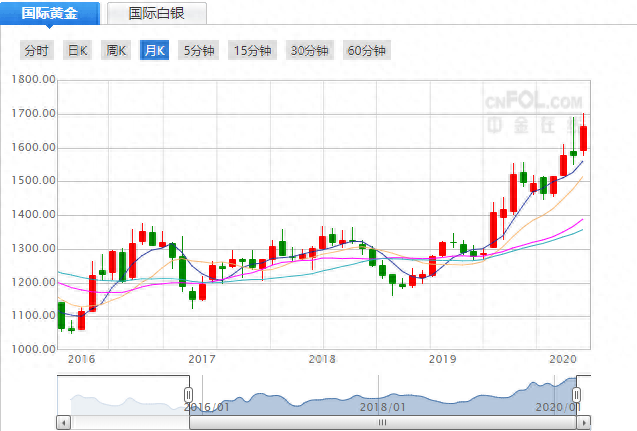Click the 2018/01 marker in navigator
The image size is (637, 431).
382,407
